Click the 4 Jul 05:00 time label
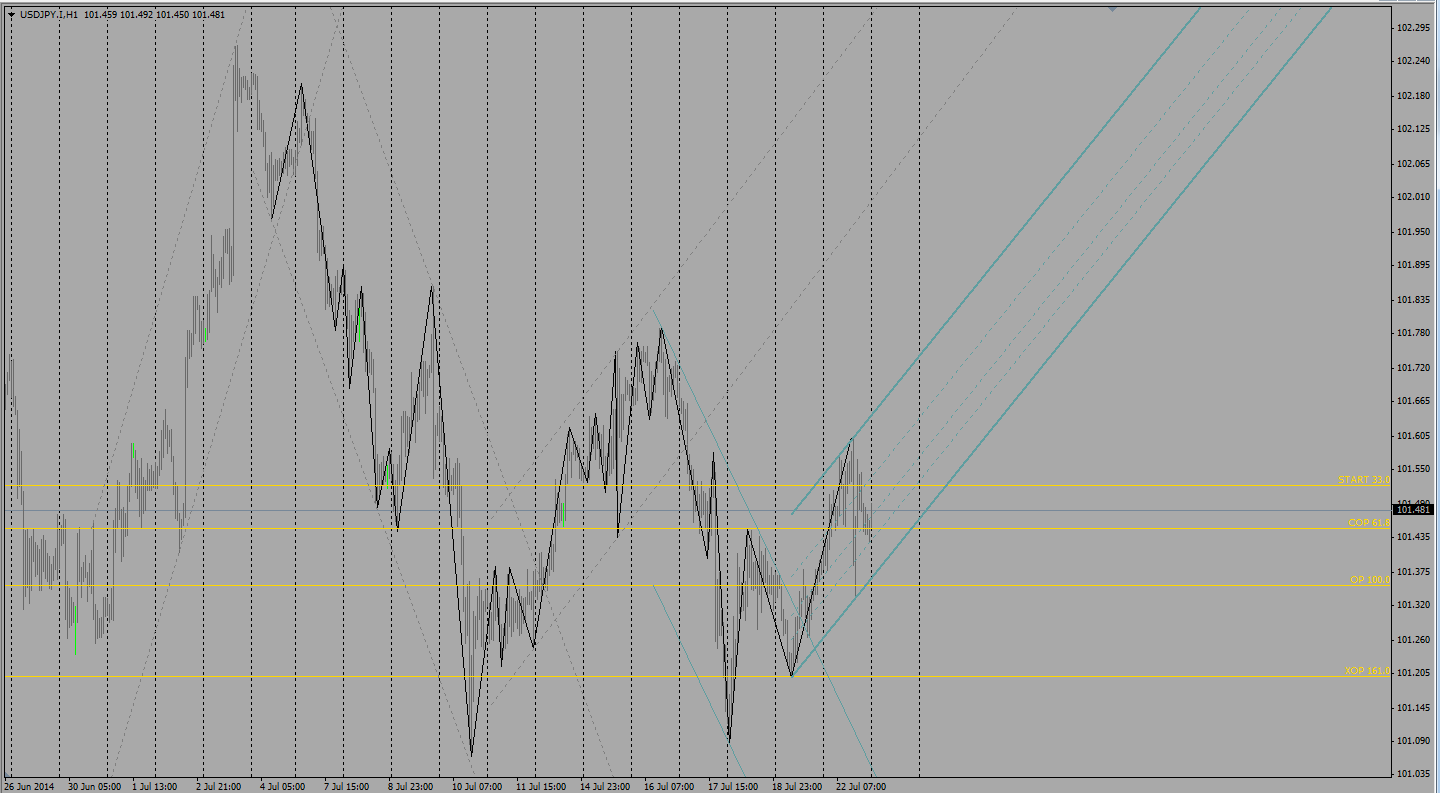 pos(285,787)
